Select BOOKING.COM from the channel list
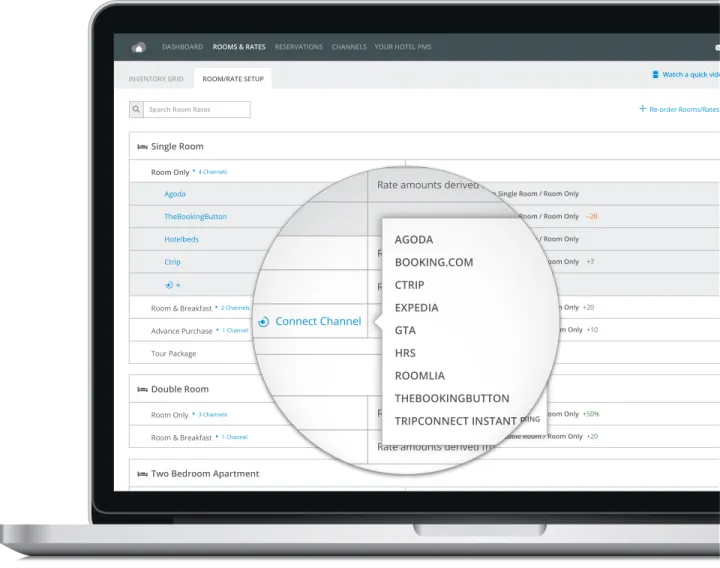The height and width of the screenshot is (568, 720). (434, 262)
